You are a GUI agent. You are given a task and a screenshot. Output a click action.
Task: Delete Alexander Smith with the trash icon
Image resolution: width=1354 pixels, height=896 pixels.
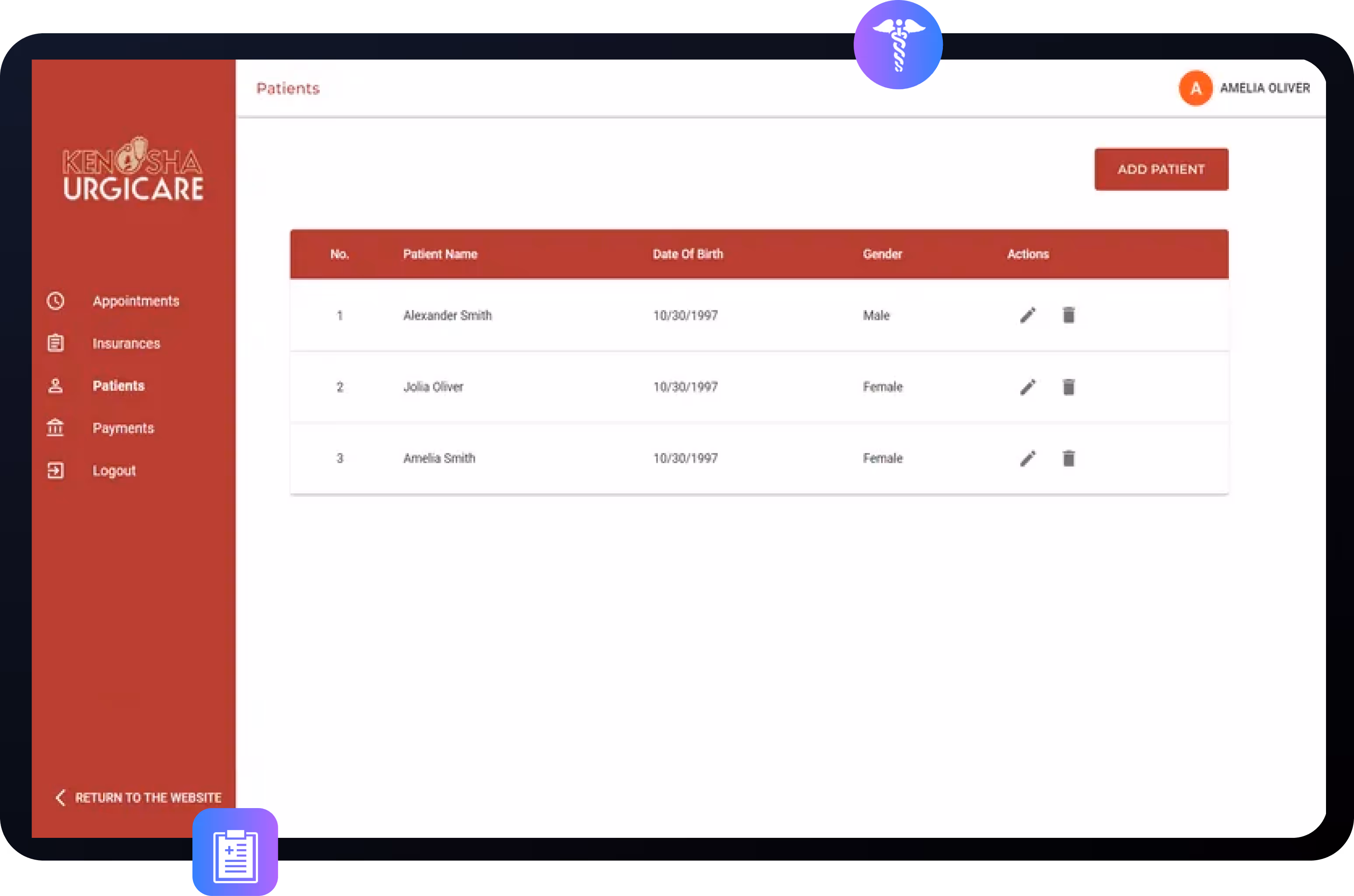point(1069,315)
